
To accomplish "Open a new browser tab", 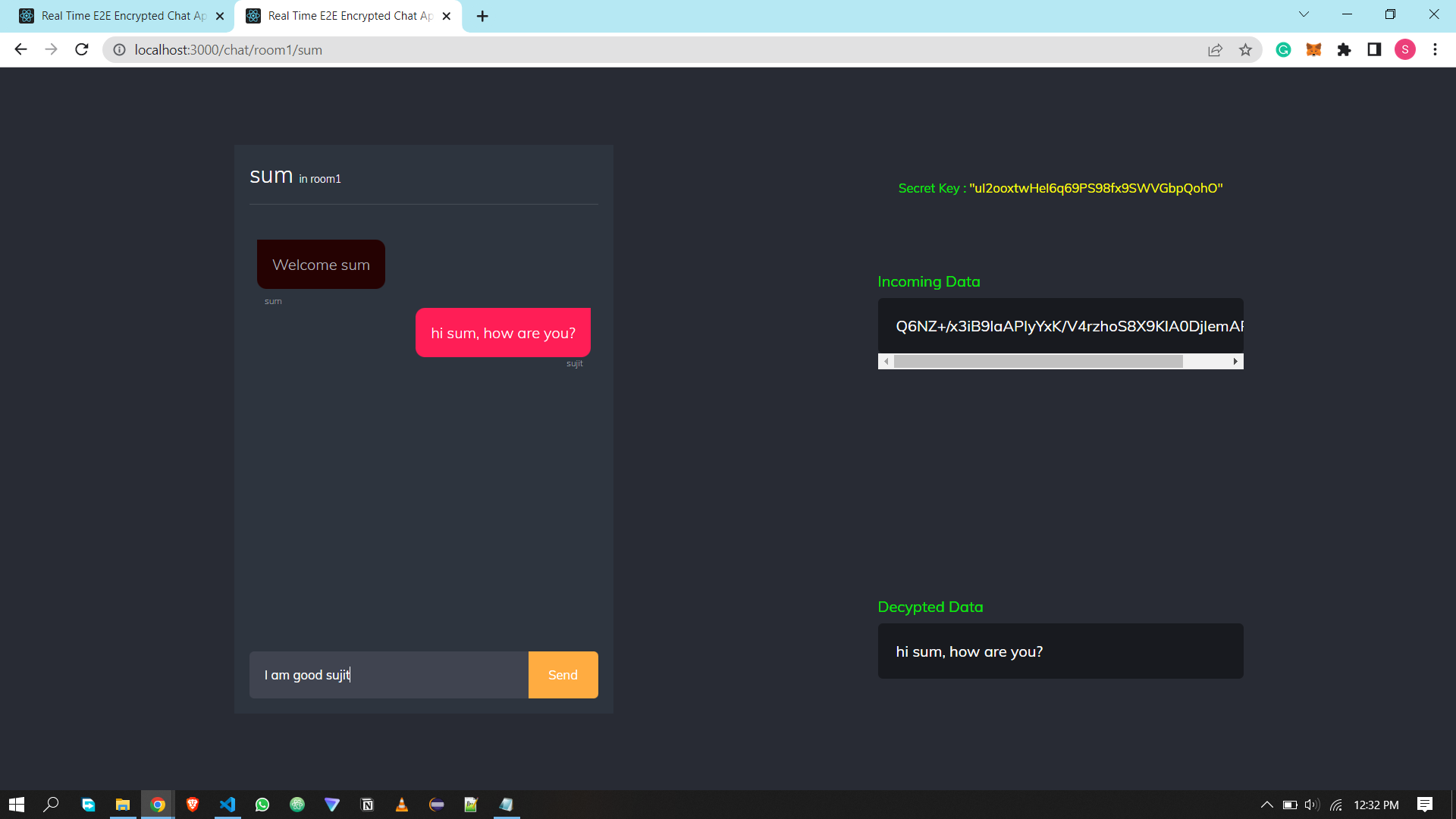I will point(482,16).
